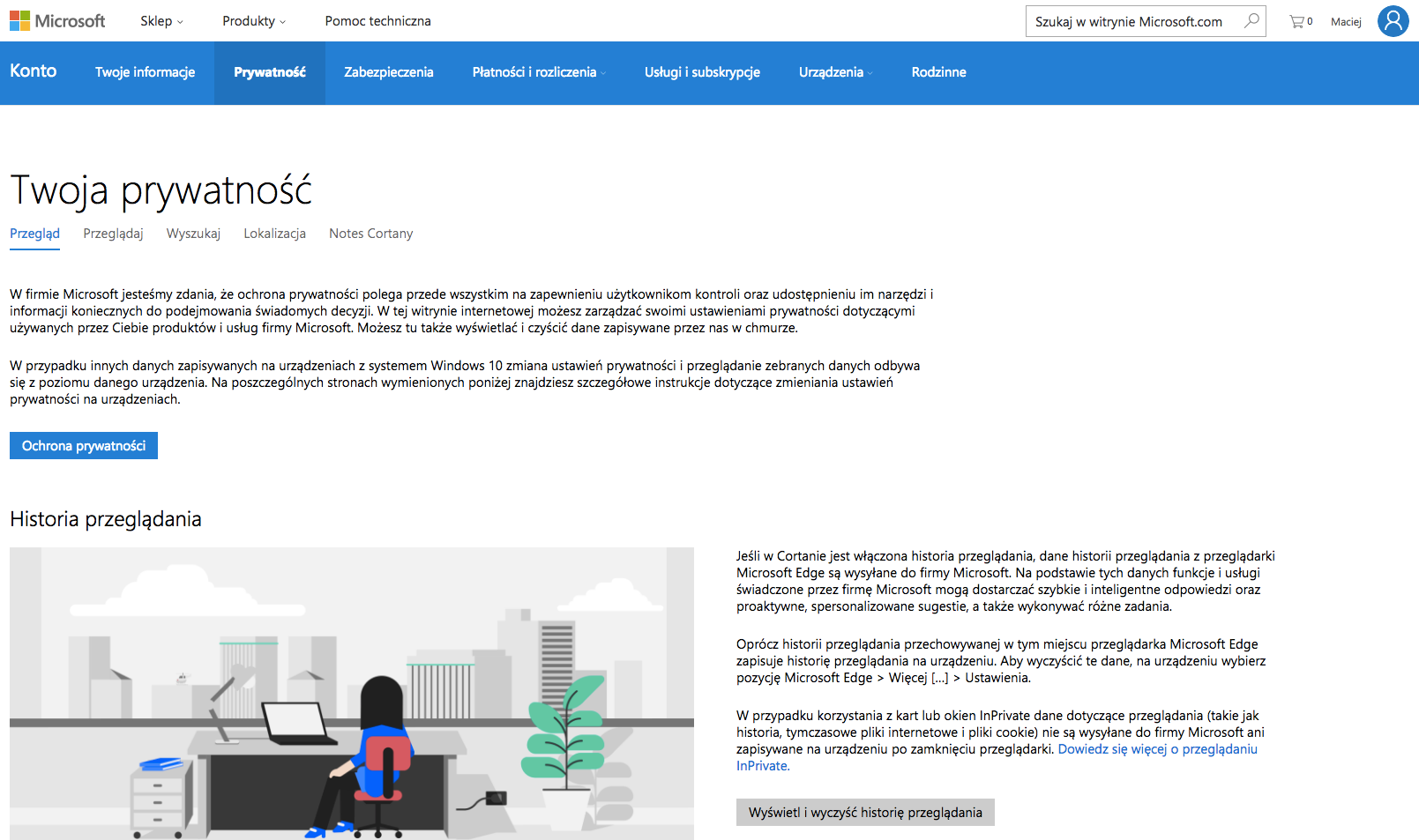Image resolution: width=1419 pixels, height=840 pixels.
Task: Open the Zabezpieczenia section
Action: coord(389,72)
